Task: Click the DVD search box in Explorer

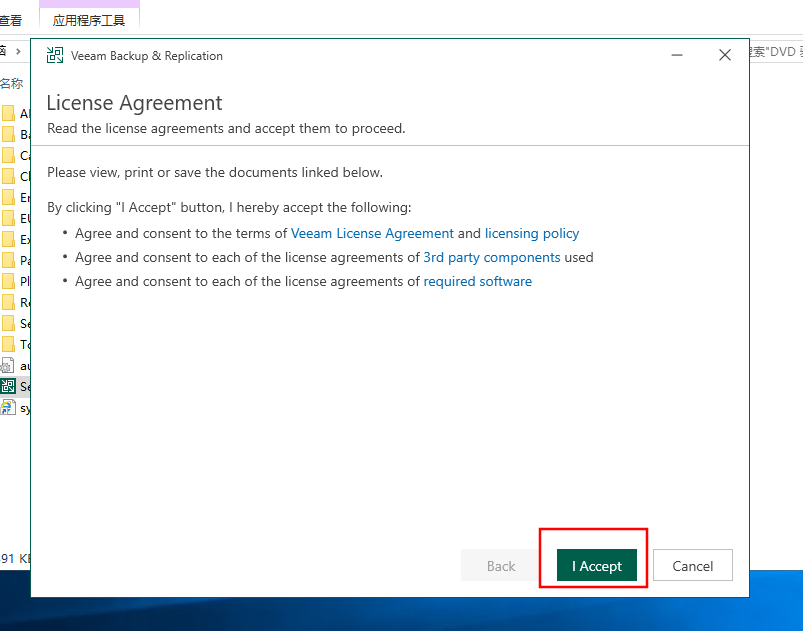Action: (776, 51)
